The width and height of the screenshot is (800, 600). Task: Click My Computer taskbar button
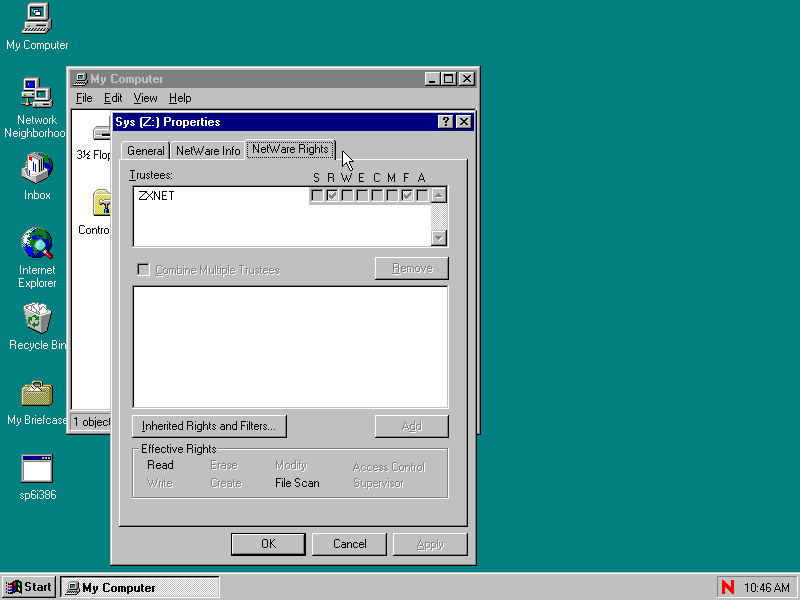(x=140, y=587)
